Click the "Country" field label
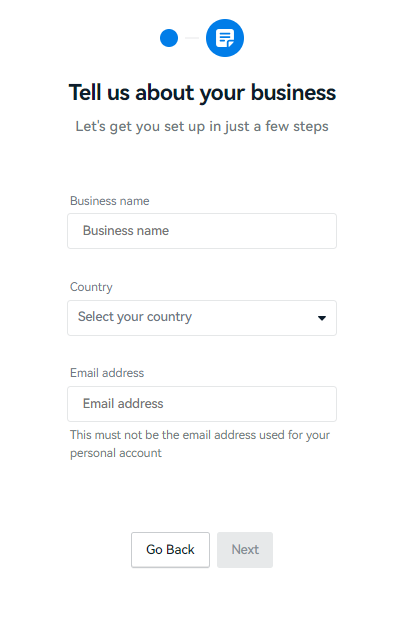Screen dimensions: 403x618 (x=91, y=287)
